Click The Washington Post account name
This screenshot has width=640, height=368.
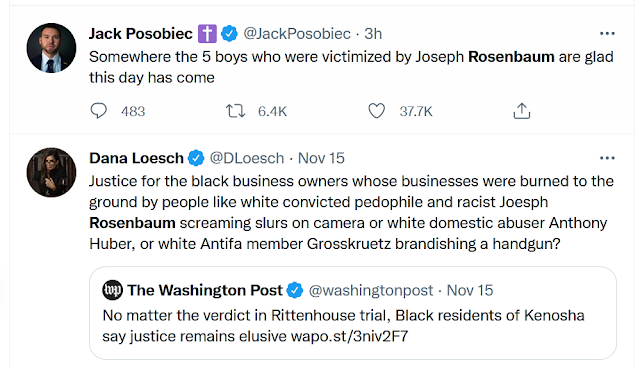204,290
